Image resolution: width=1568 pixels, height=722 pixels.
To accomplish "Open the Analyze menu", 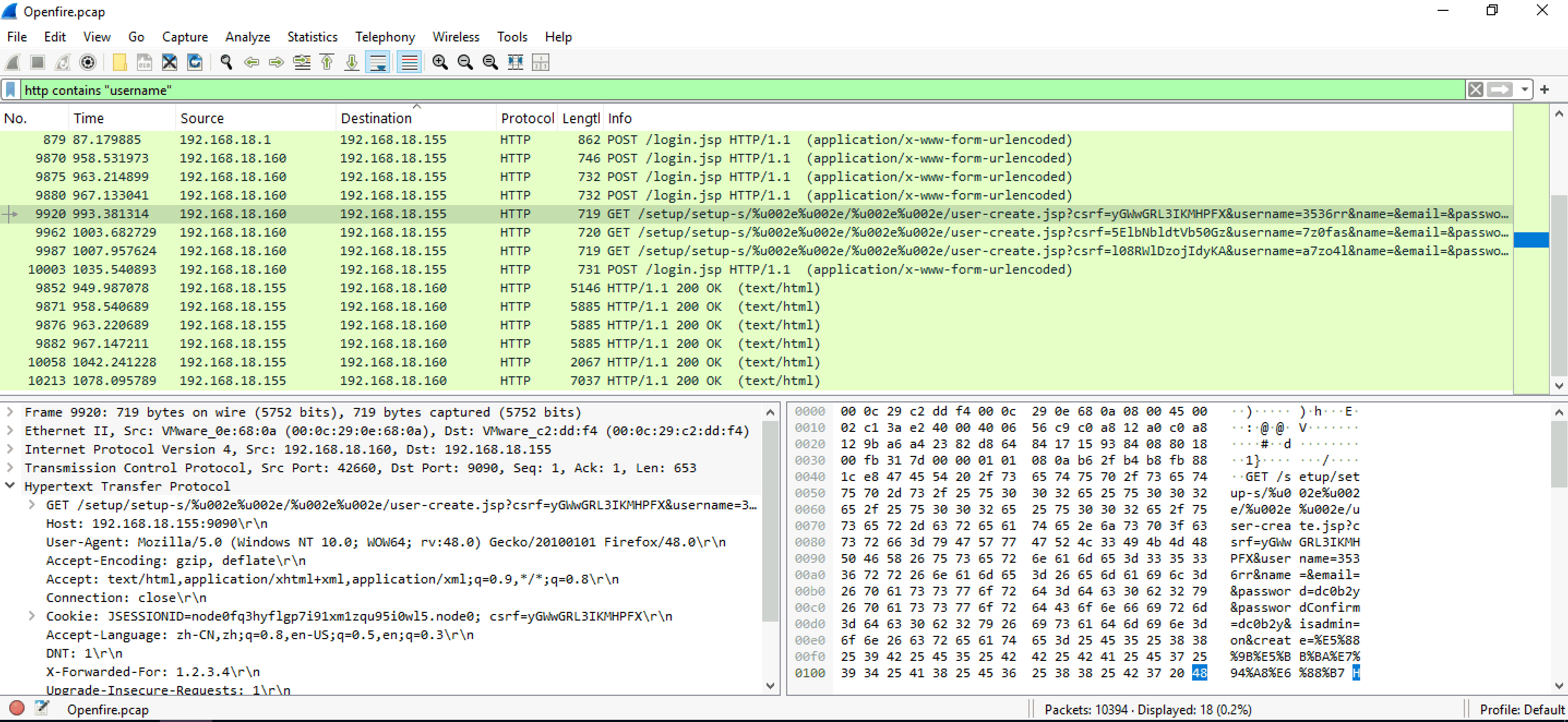I will pyautogui.click(x=248, y=37).
